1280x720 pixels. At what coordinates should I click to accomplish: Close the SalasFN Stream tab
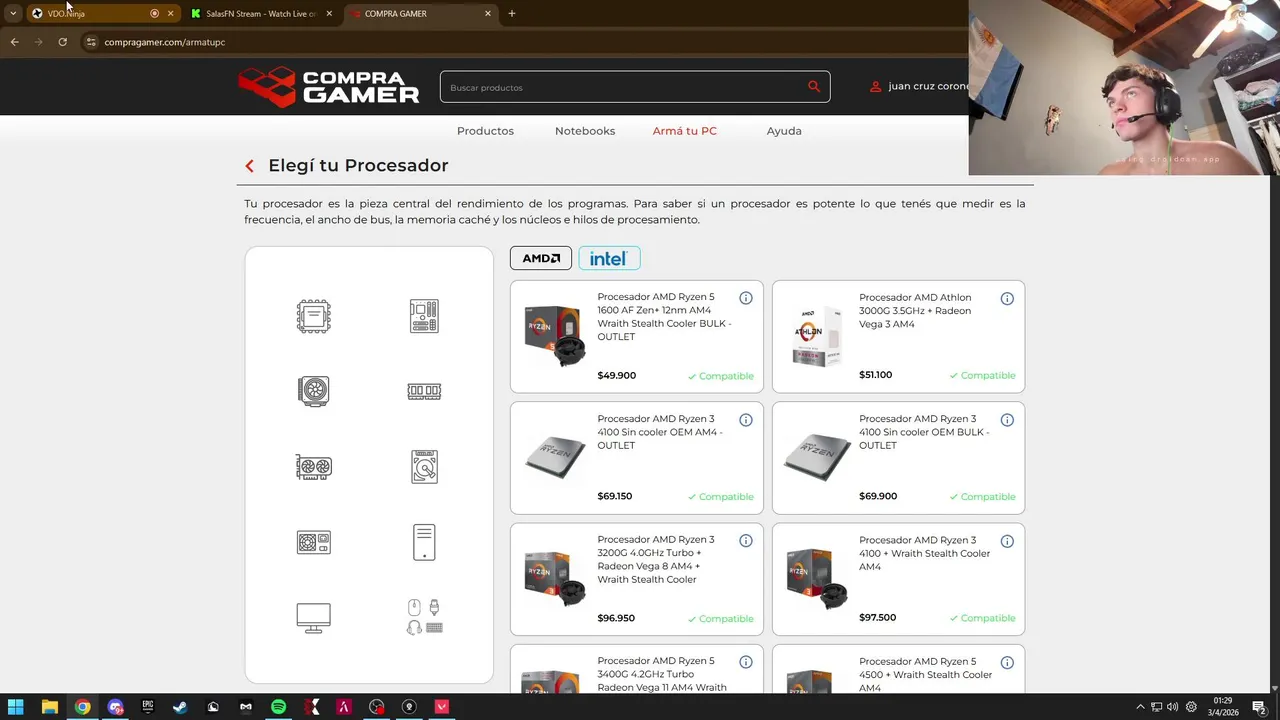(329, 13)
